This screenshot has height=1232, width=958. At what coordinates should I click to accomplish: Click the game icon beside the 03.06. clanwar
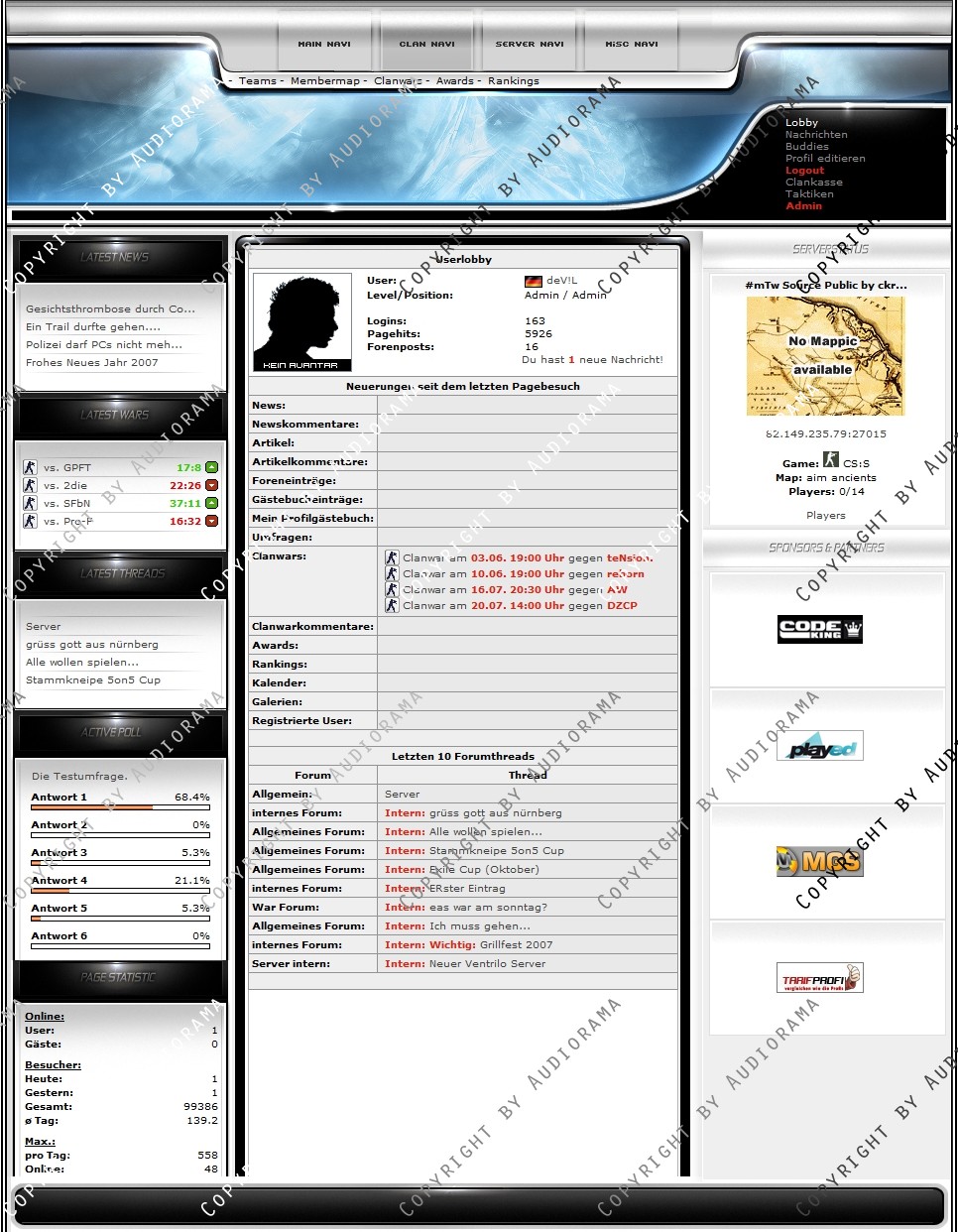click(392, 557)
